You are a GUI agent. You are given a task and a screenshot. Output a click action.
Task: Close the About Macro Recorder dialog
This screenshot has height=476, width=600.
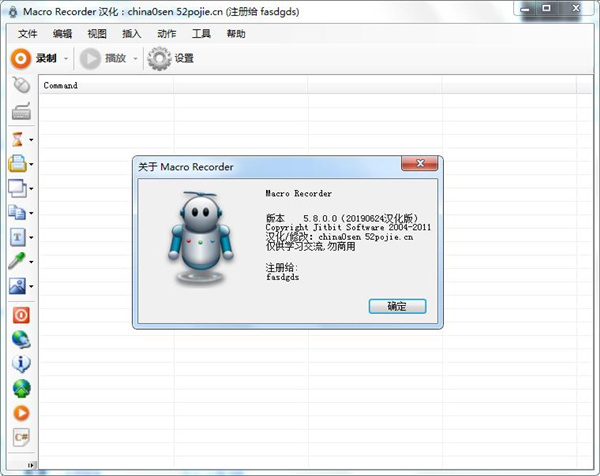coord(419,163)
